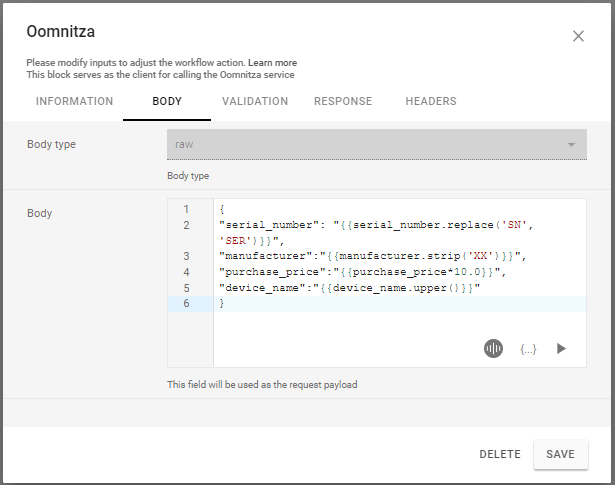
Task: Place cursor on the serial_number line
Action: tap(350, 225)
